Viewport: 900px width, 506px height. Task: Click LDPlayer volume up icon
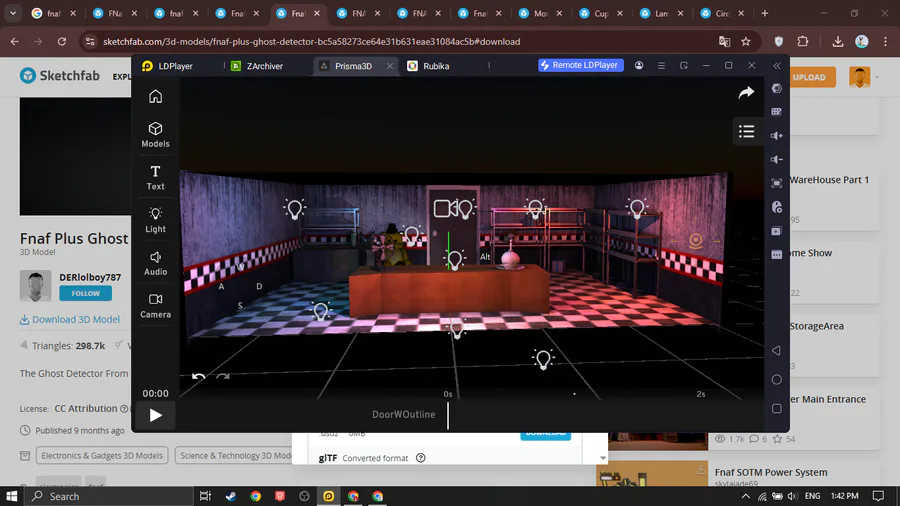click(777, 136)
